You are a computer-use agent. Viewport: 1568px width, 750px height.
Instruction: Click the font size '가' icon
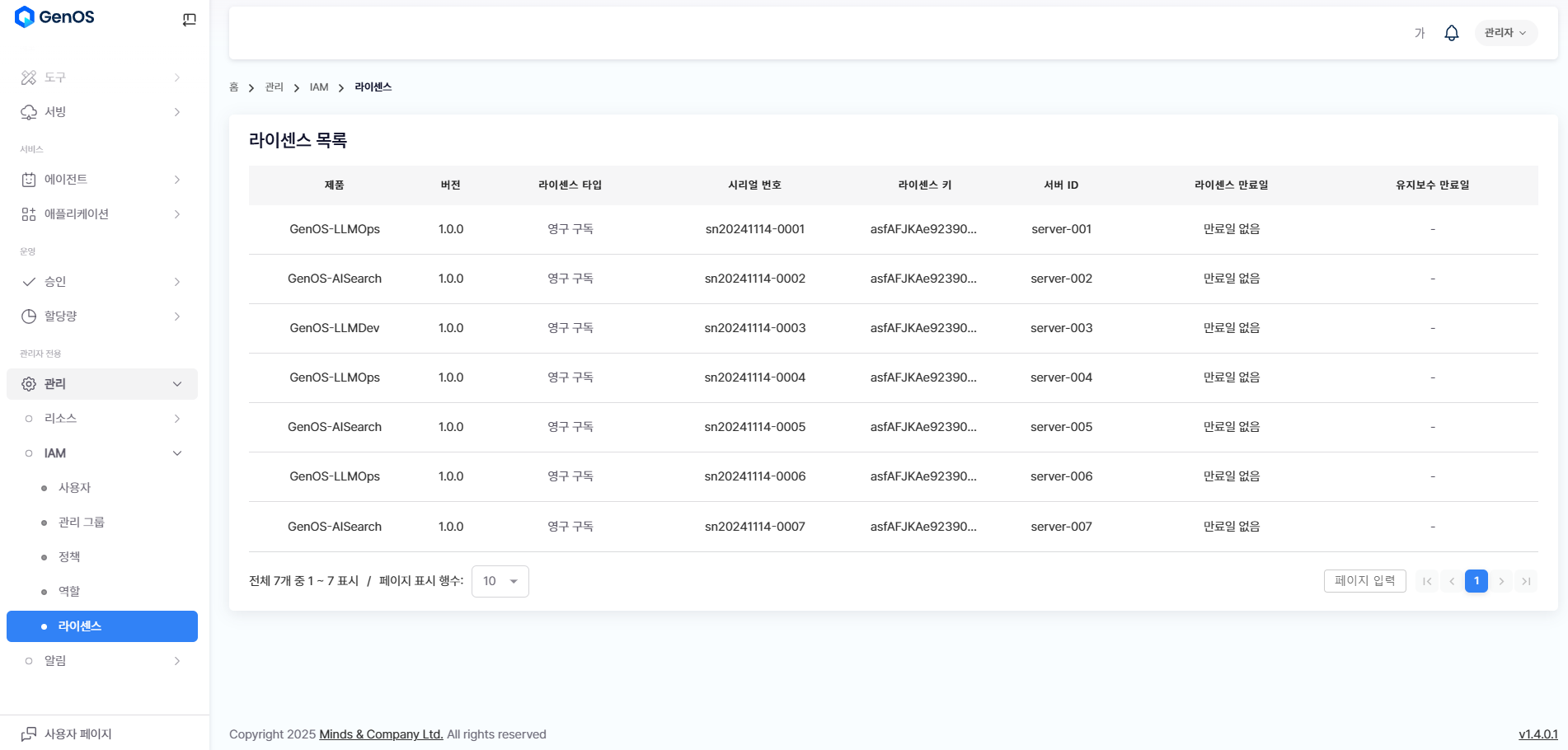(x=1419, y=33)
